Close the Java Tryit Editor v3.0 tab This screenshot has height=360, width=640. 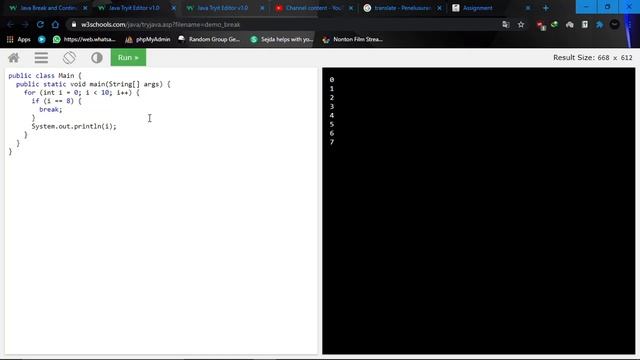coord(262,8)
